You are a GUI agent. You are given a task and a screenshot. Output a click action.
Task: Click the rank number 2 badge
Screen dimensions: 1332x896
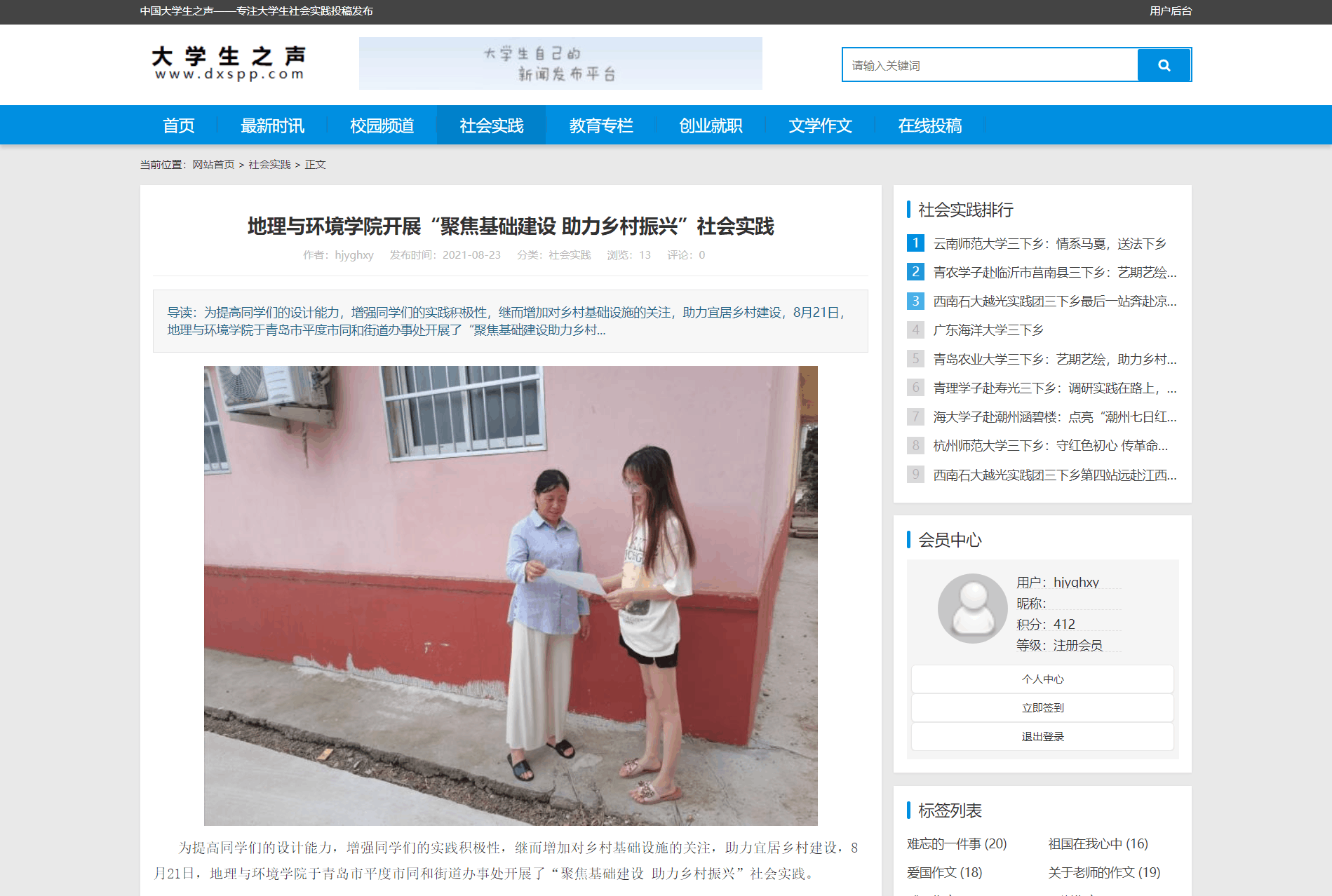coord(915,271)
